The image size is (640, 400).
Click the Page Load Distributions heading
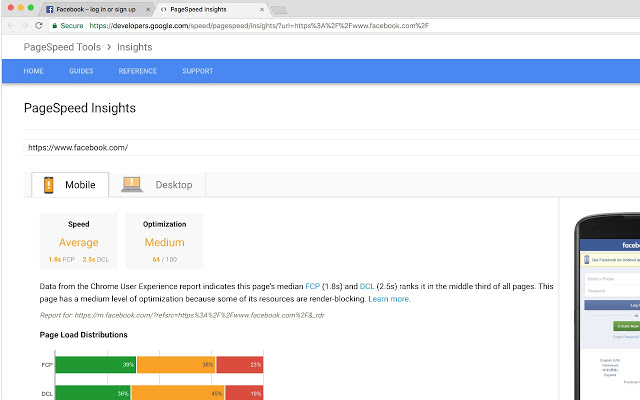pos(83,335)
